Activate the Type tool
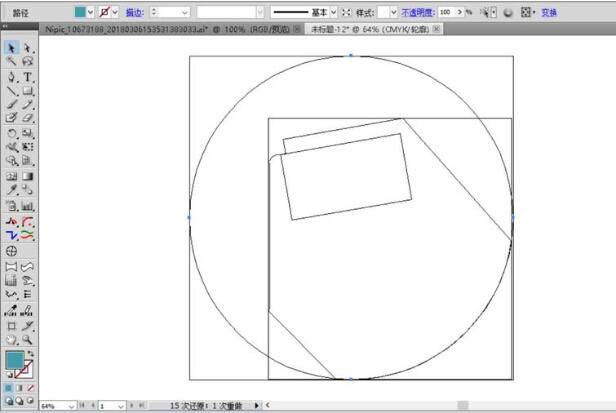The image size is (616, 413). click(x=27, y=77)
